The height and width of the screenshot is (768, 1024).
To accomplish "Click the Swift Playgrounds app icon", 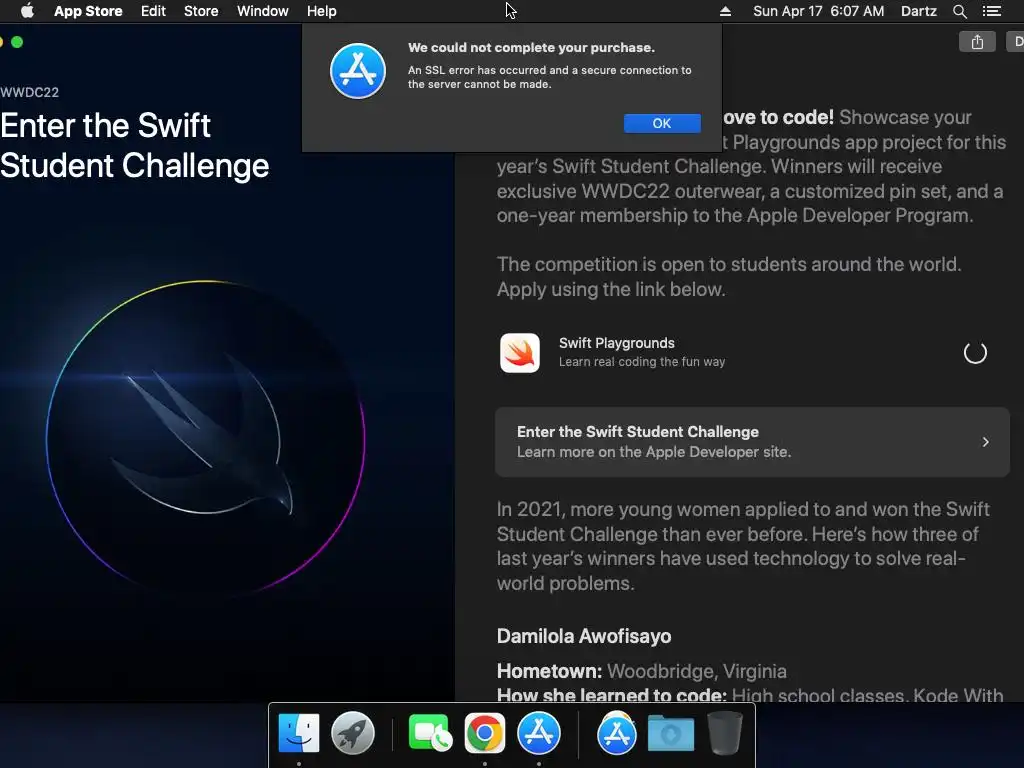I will 520,353.
